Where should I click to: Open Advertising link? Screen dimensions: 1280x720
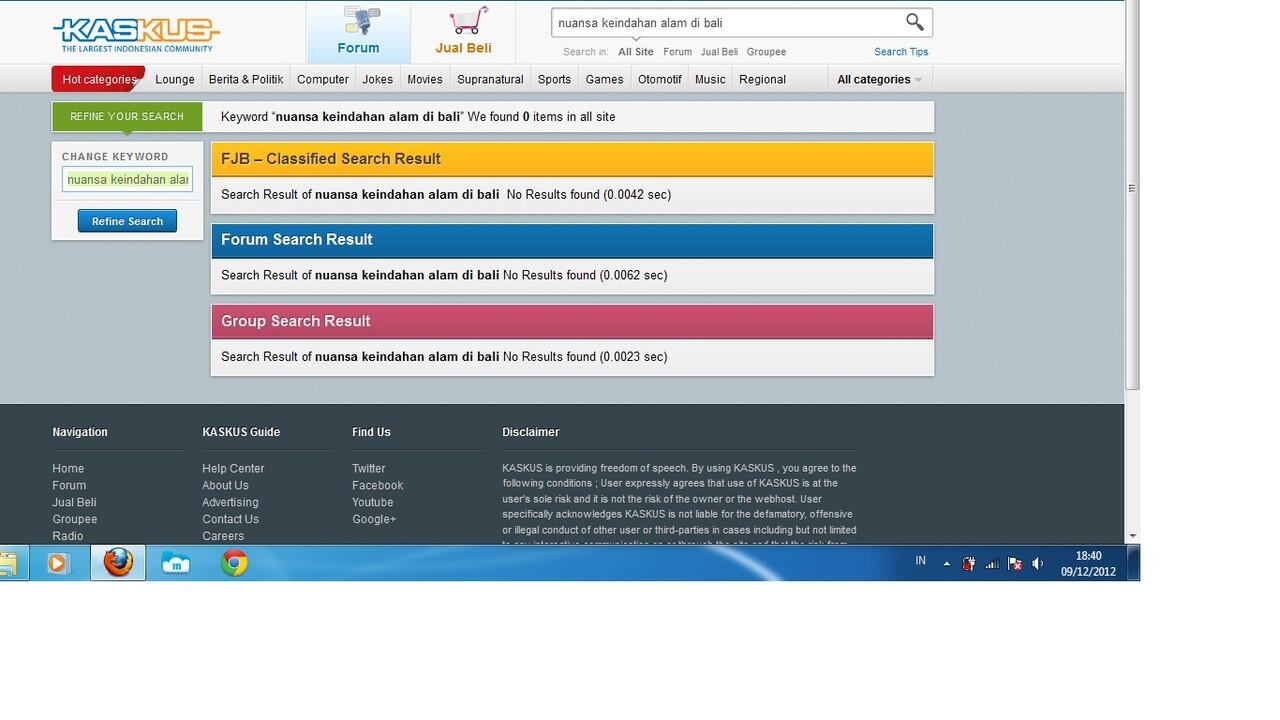click(230, 503)
